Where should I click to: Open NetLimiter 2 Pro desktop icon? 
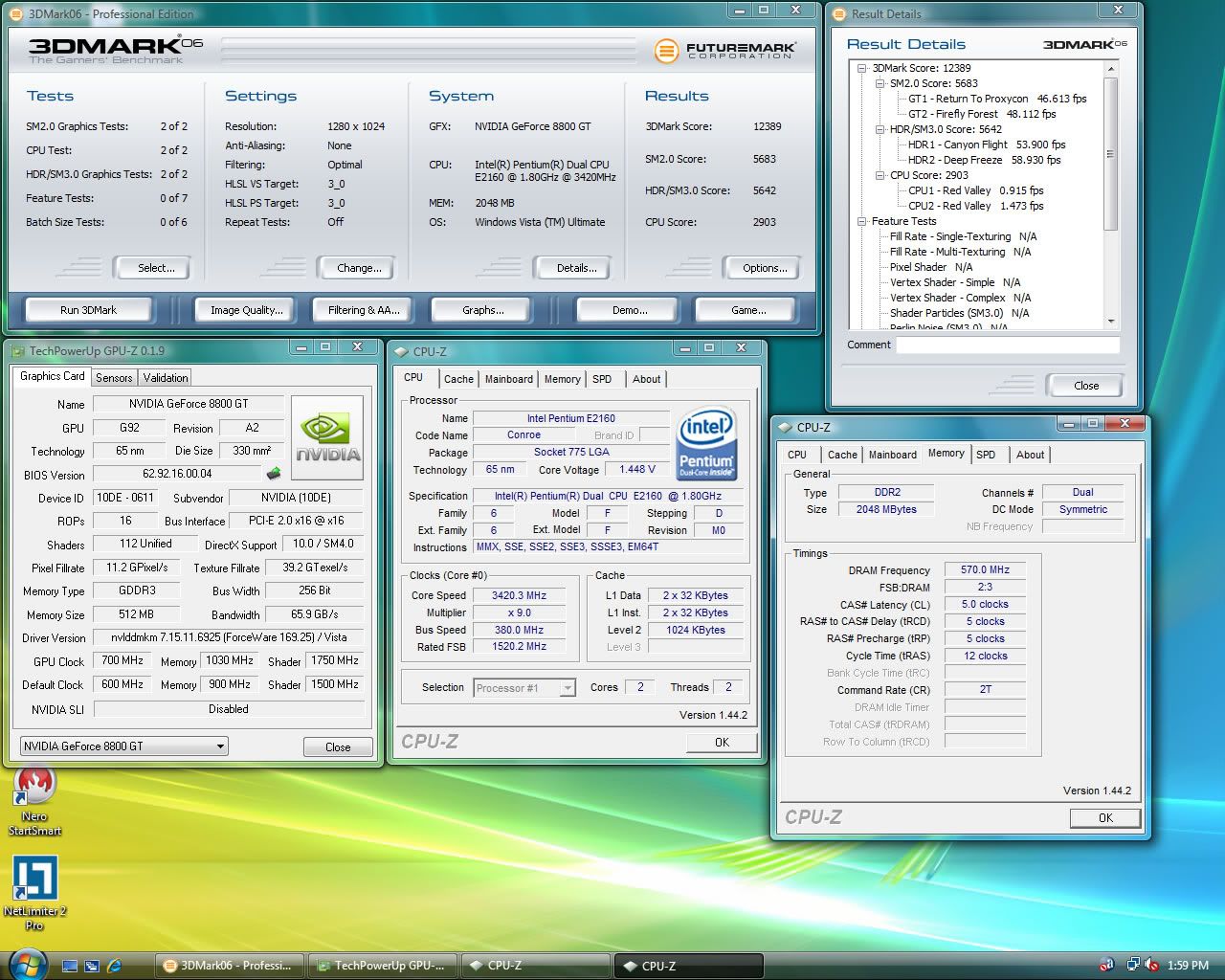pyautogui.click(x=34, y=879)
